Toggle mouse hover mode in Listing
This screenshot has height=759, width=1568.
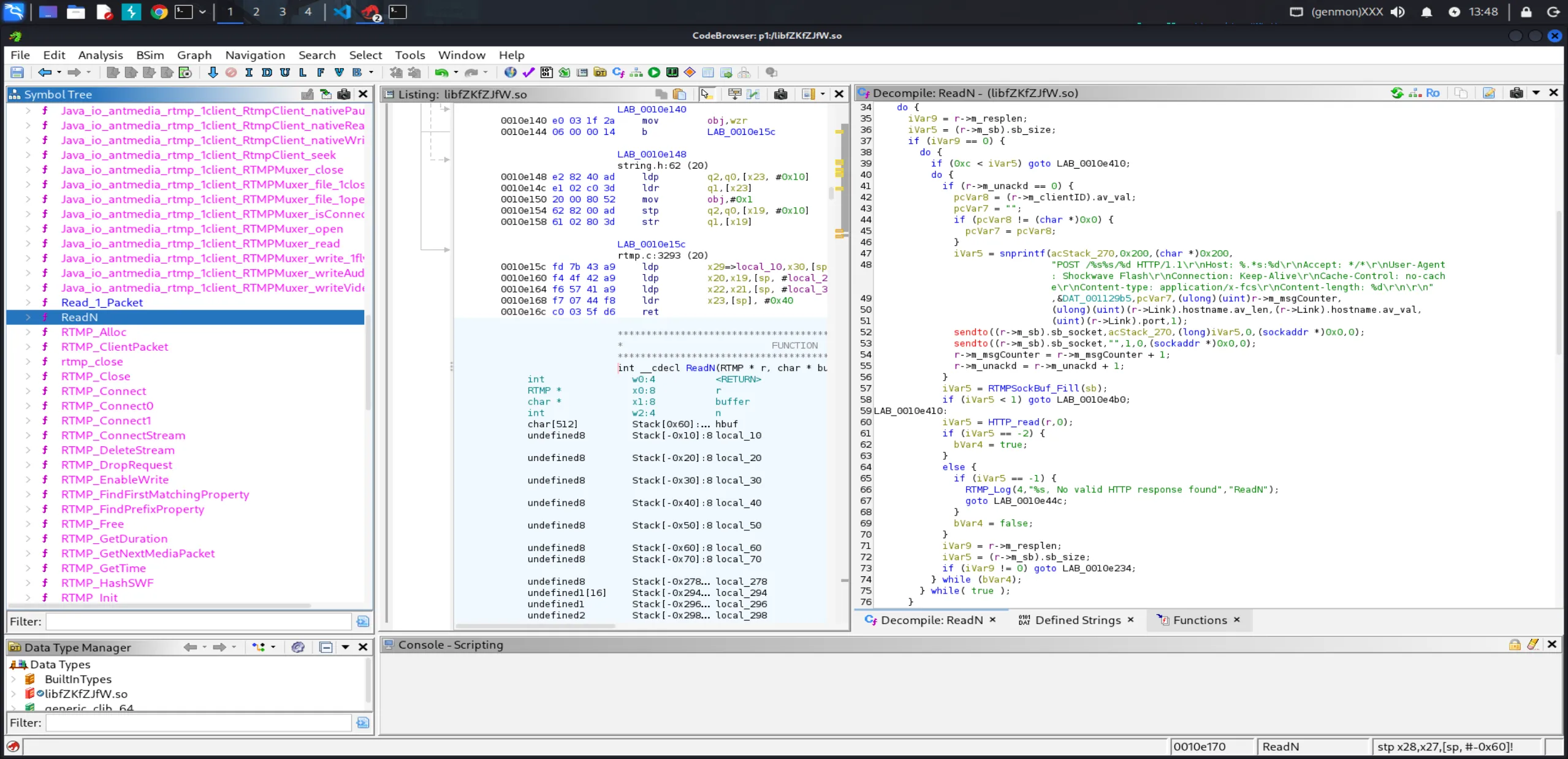pos(706,94)
